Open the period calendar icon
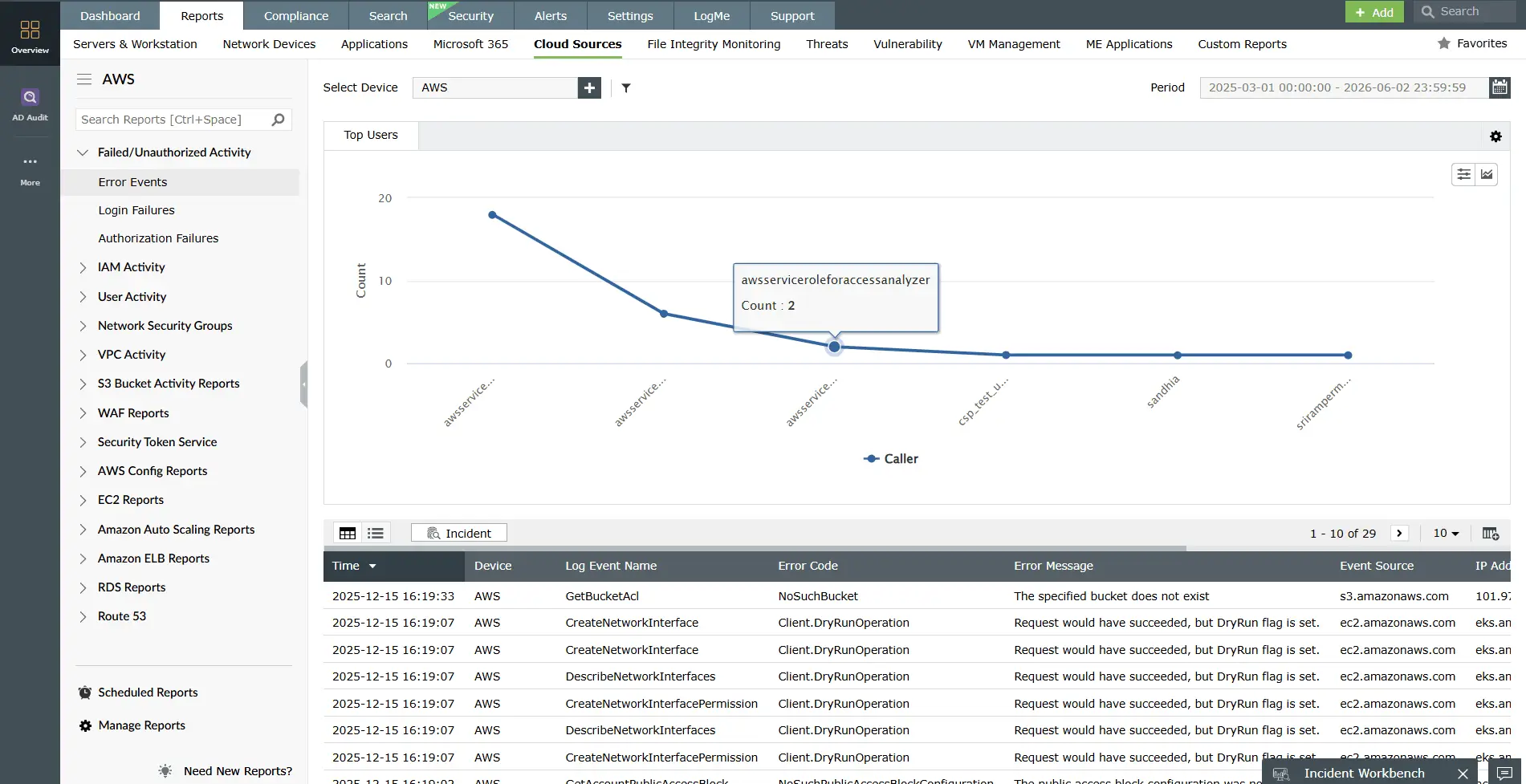Image resolution: width=1526 pixels, height=784 pixels. tap(1500, 87)
